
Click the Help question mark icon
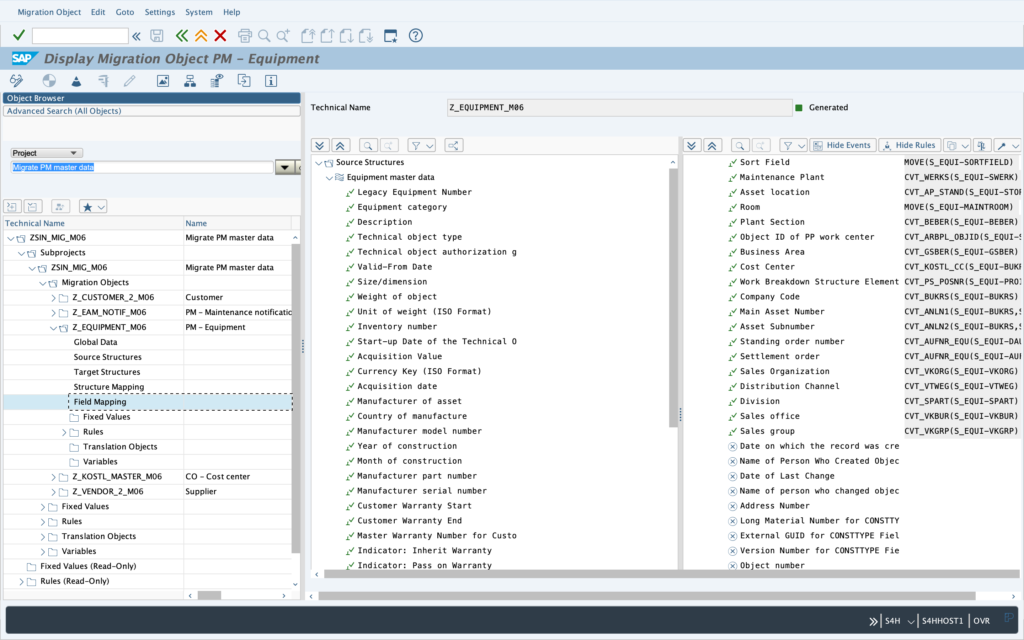coord(415,36)
